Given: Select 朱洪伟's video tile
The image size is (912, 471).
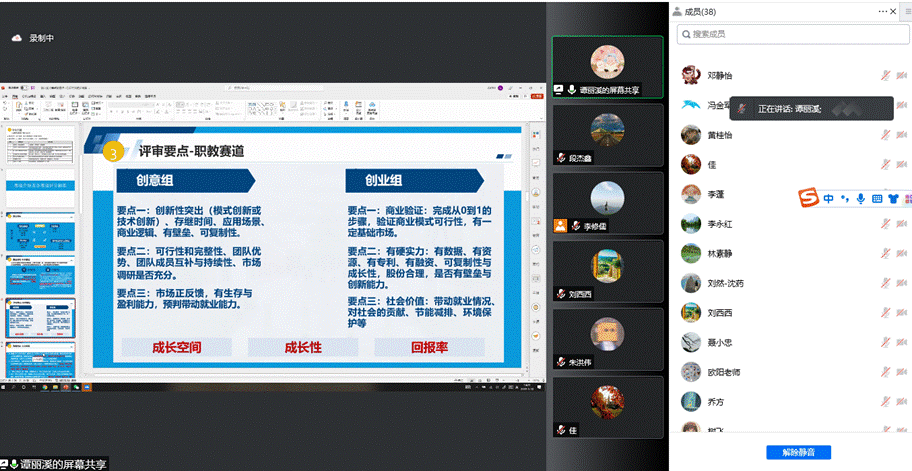Looking at the screenshot, I should point(607,338).
